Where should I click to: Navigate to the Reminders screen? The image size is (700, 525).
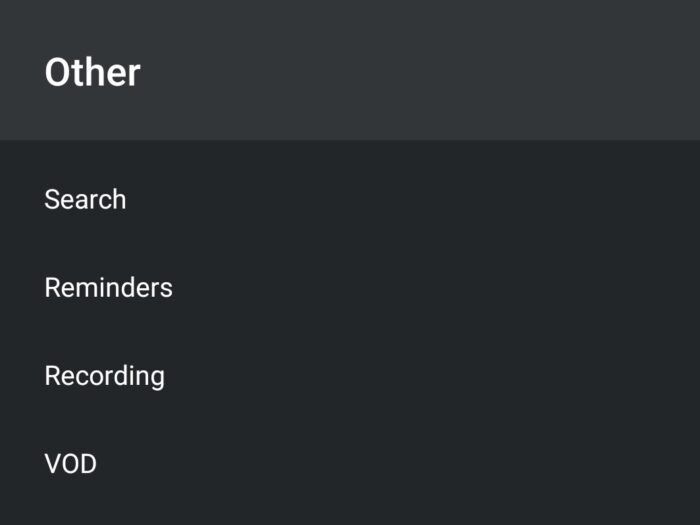(108, 288)
